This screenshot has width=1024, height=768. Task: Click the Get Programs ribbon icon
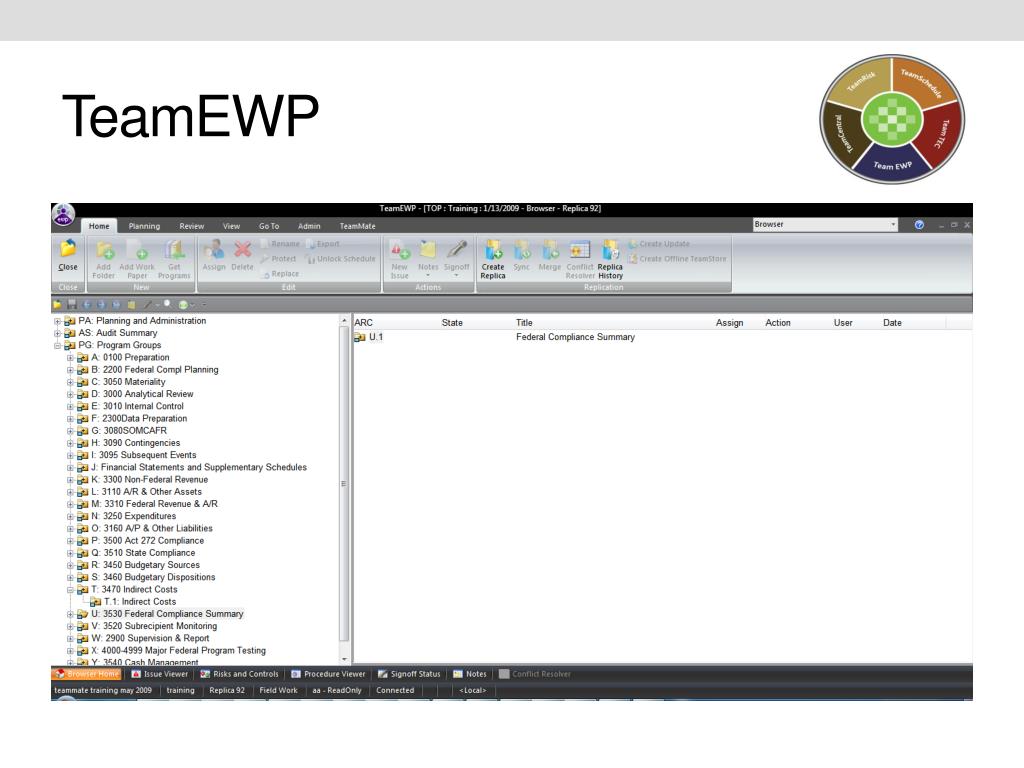click(x=174, y=249)
